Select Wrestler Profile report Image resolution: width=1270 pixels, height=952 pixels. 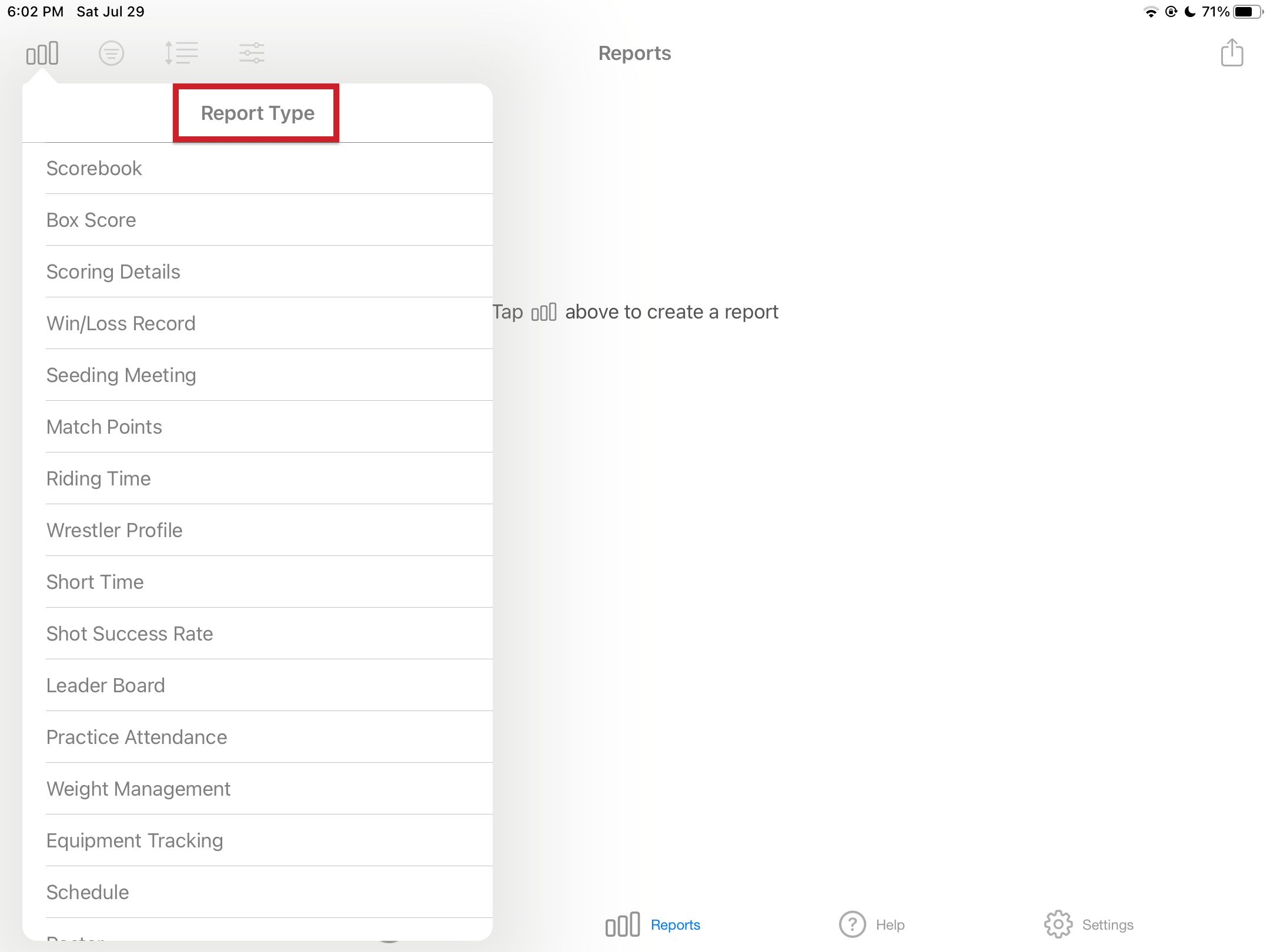point(115,531)
